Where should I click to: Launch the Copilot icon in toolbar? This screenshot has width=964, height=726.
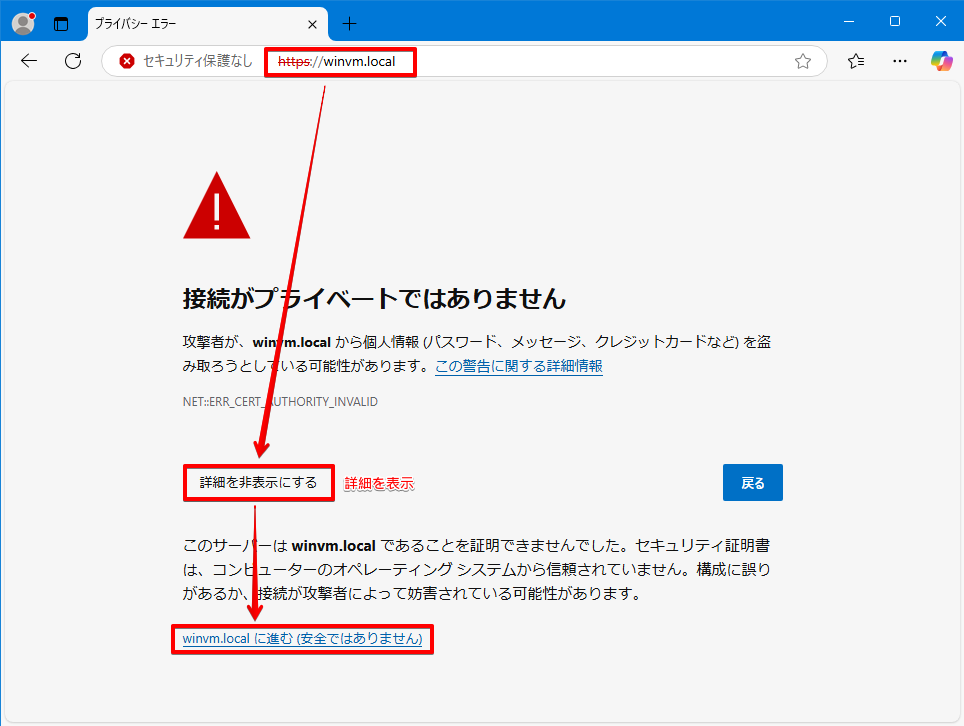(941, 61)
